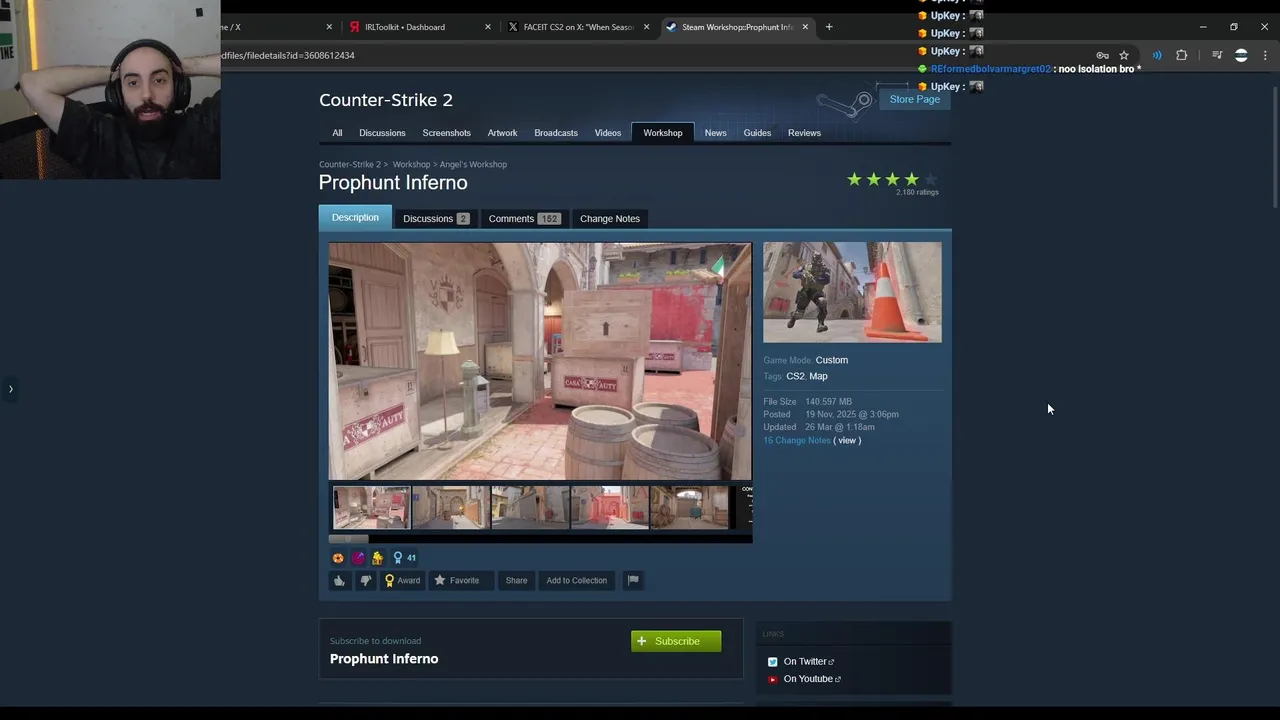Click Add to Collection
The height and width of the screenshot is (720, 1280).
(x=576, y=580)
